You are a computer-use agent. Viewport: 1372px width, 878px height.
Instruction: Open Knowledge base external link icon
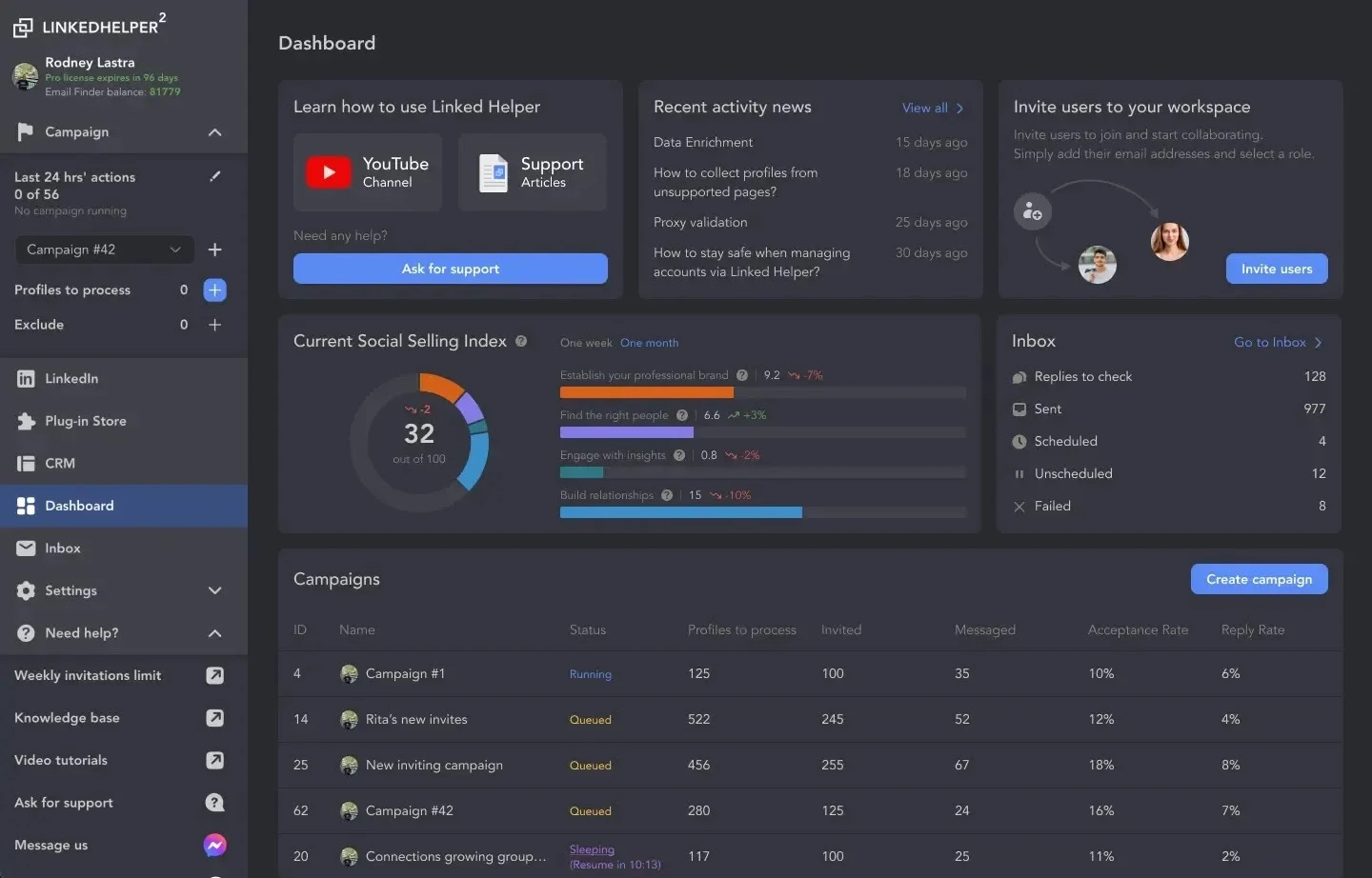[215, 718]
